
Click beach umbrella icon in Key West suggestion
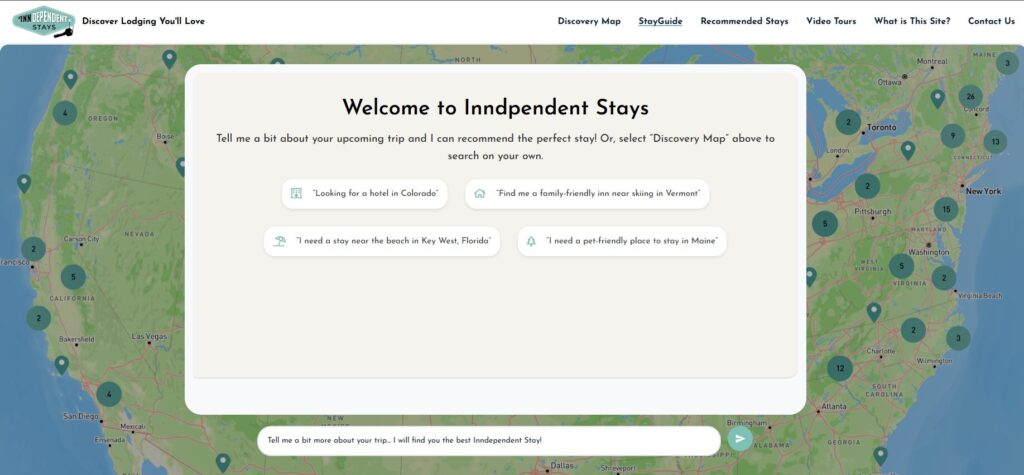(x=280, y=241)
